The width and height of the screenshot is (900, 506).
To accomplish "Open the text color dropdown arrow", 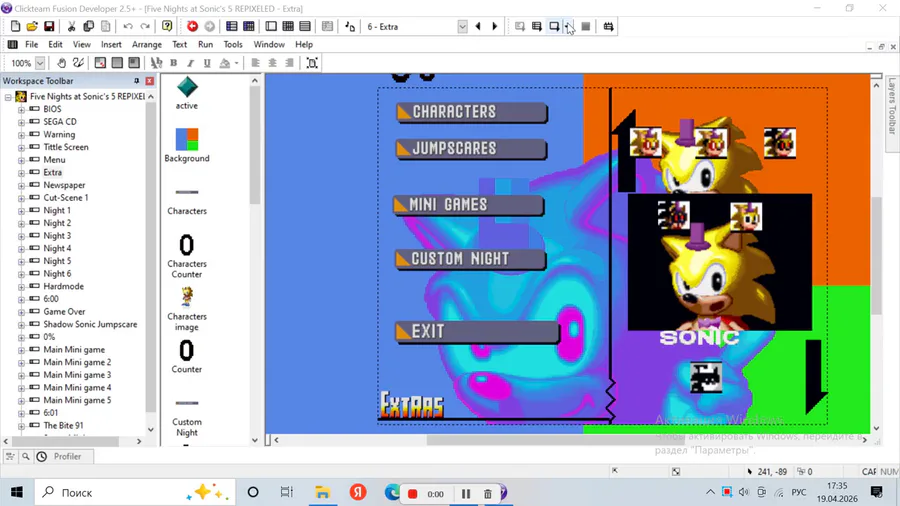I will pyautogui.click(x=236, y=63).
